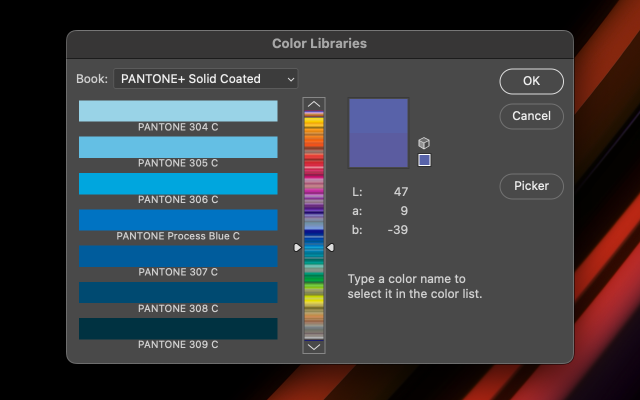Click the yellow region of color strip
Viewport: 640px width, 400px height.
coord(314,301)
